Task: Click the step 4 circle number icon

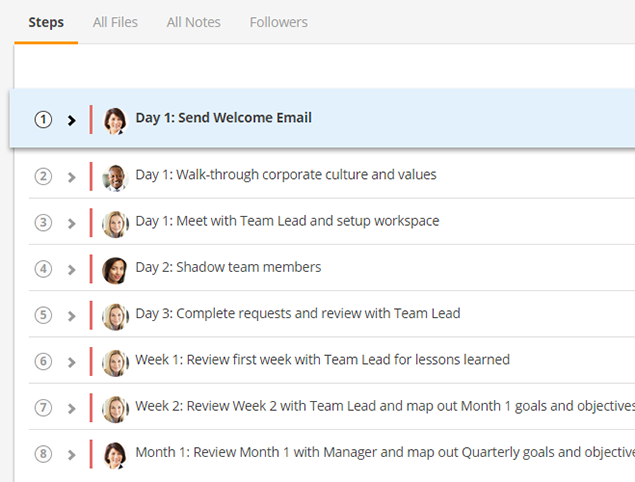Action: [43, 269]
